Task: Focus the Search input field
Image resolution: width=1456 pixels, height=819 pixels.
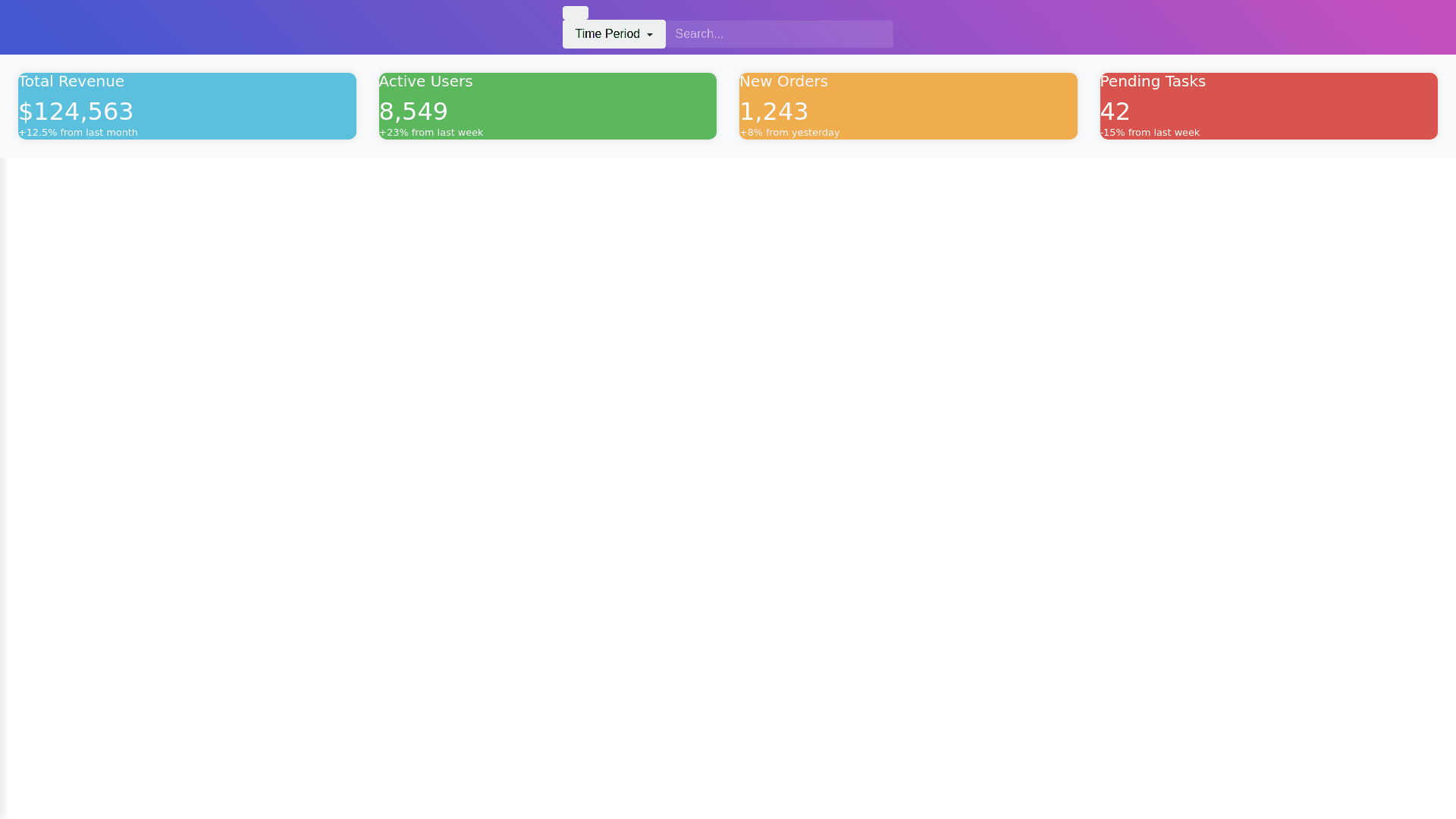Action: (x=779, y=34)
